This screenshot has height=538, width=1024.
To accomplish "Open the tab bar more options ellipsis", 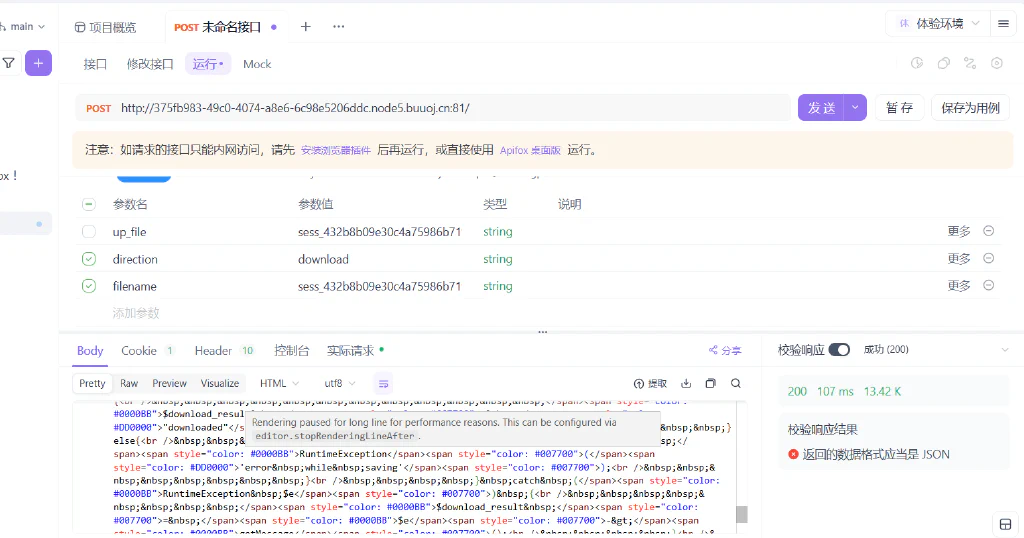I will coord(338,27).
